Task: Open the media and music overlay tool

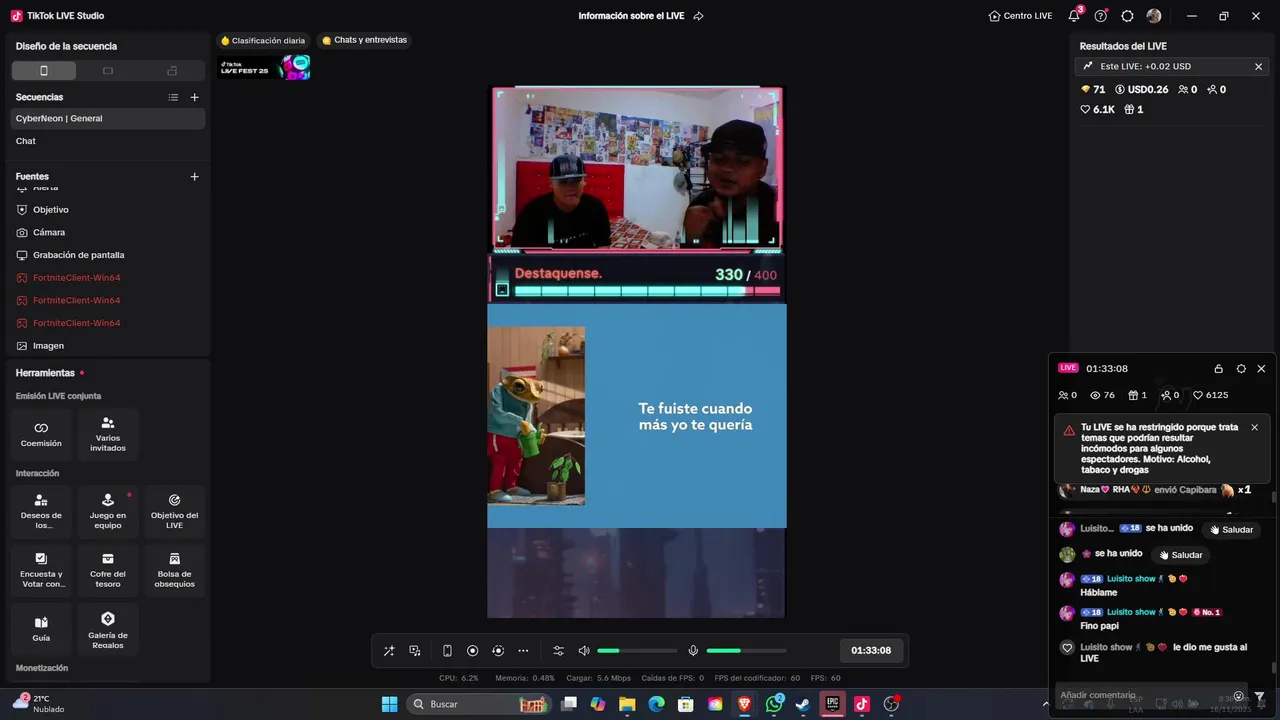Action: pyautogui.click(x=415, y=651)
